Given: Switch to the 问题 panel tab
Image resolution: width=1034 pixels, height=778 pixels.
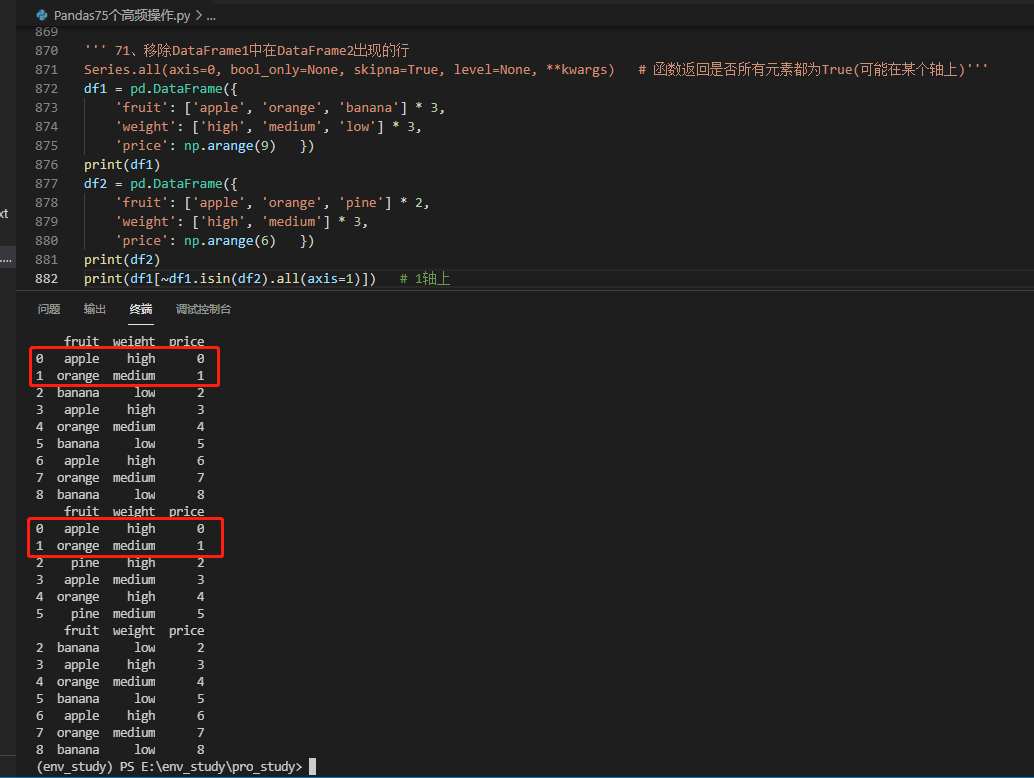Looking at the screenshot, I should 49,309.
